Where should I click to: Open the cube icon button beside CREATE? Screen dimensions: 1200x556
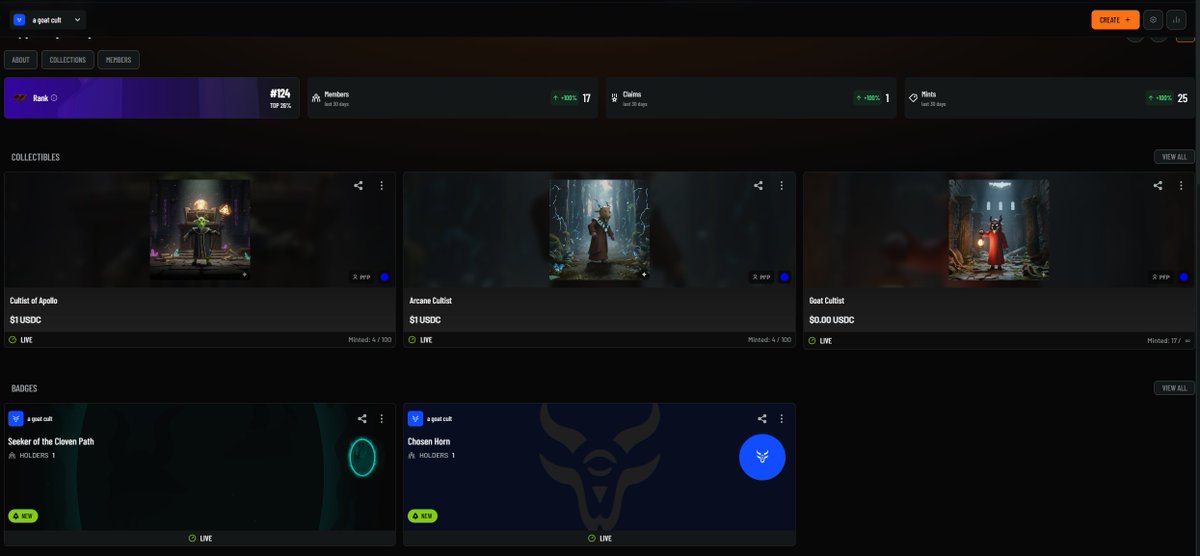point(1153,19)
